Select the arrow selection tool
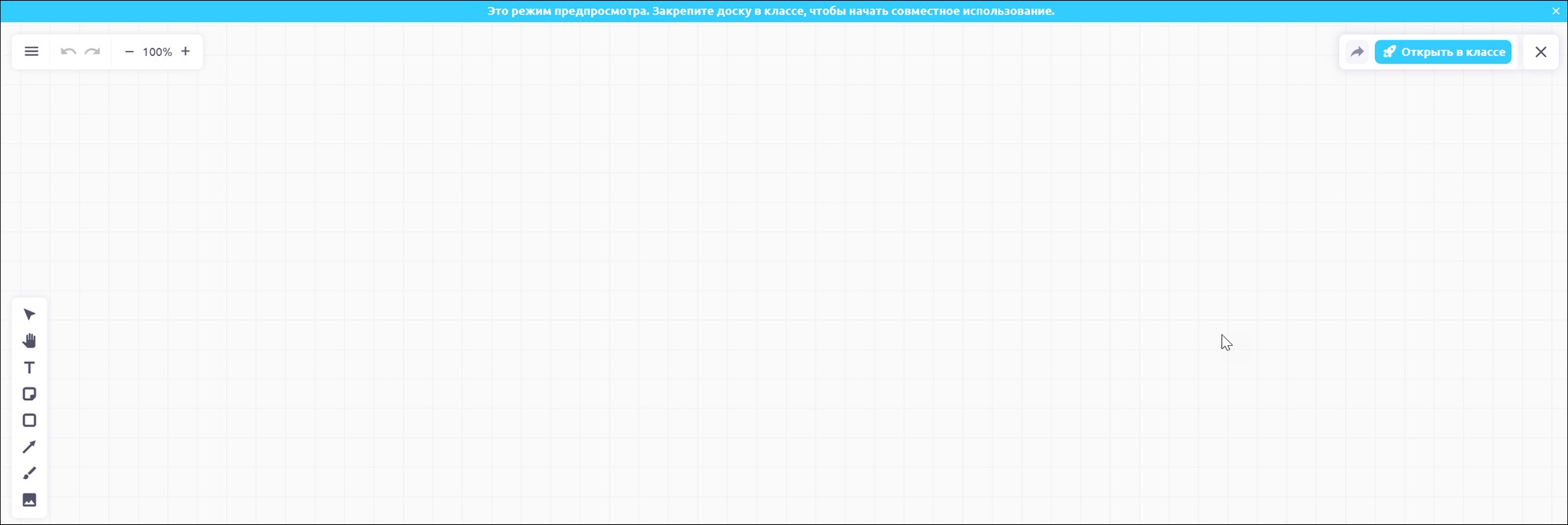Viewport: 1568px width, 525px height. click(29, 315)
